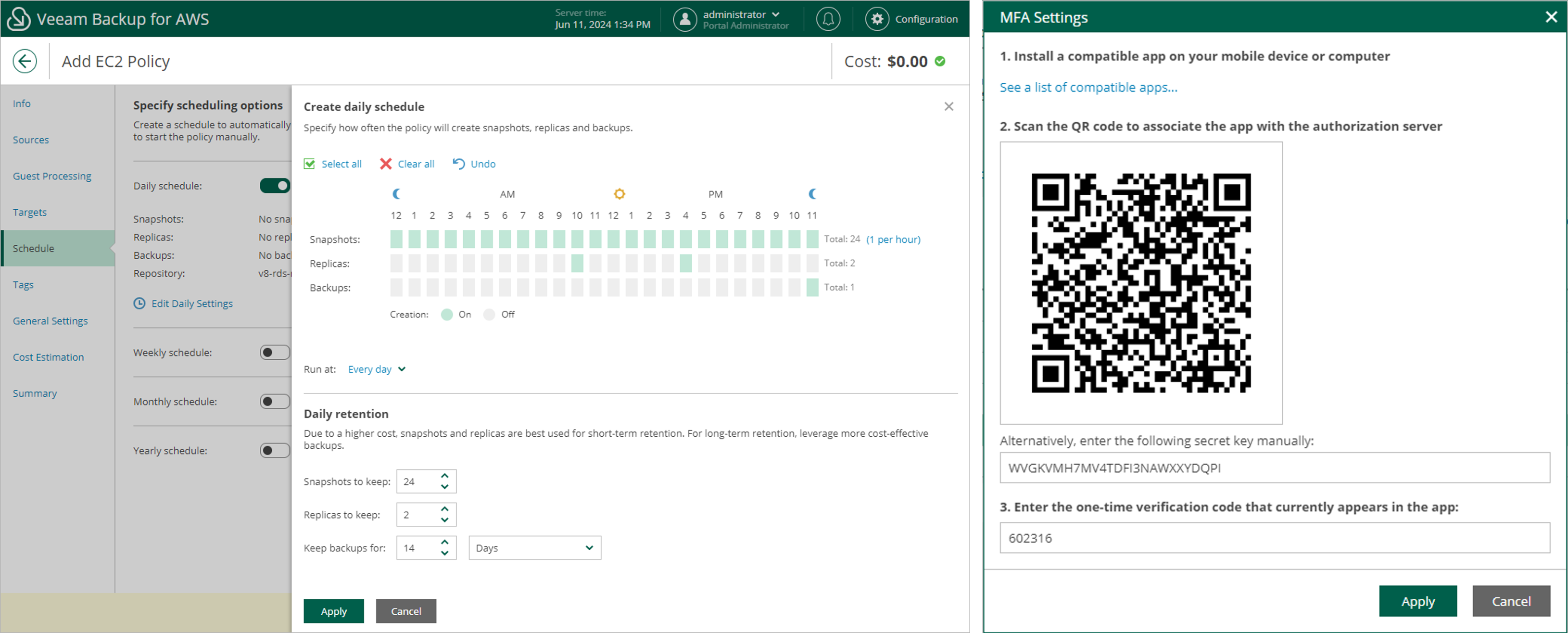Toggle Backups cell at 11 PM
The width and height of the screenshot is (1568, 633).
812,287
